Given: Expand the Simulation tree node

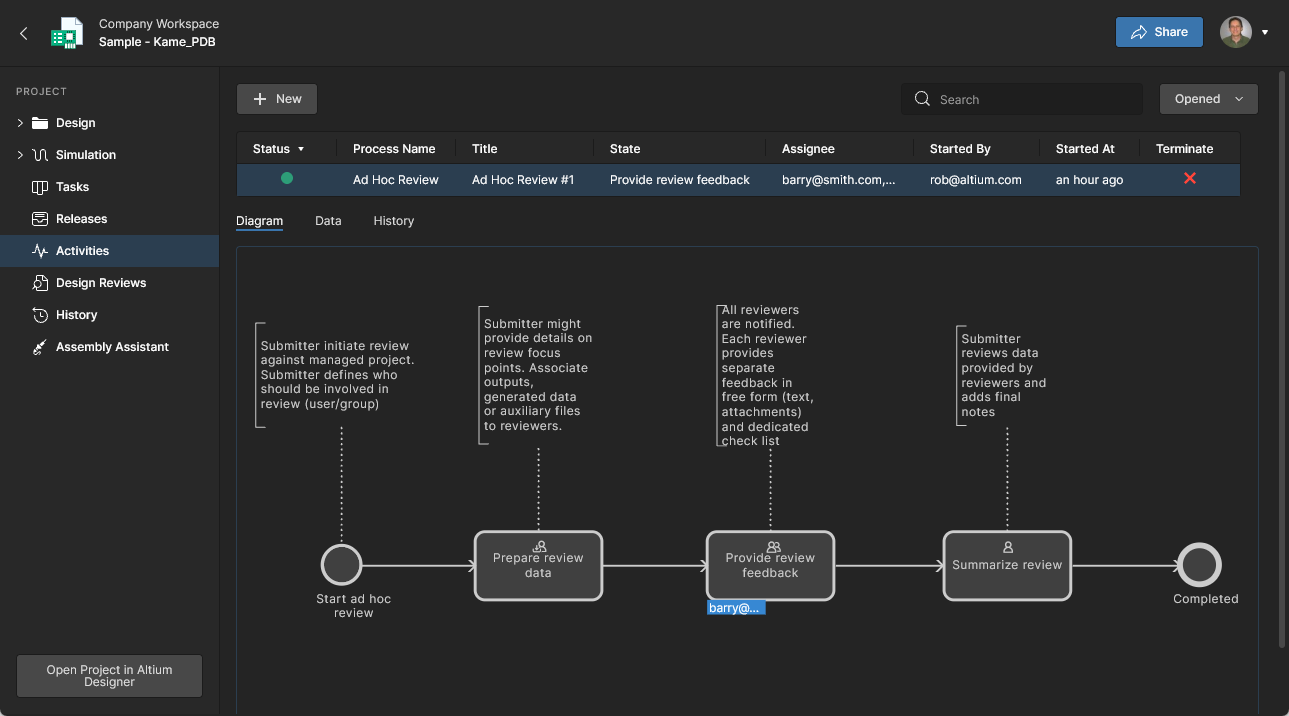Looking at the screenshot, I should coord(20,155).
